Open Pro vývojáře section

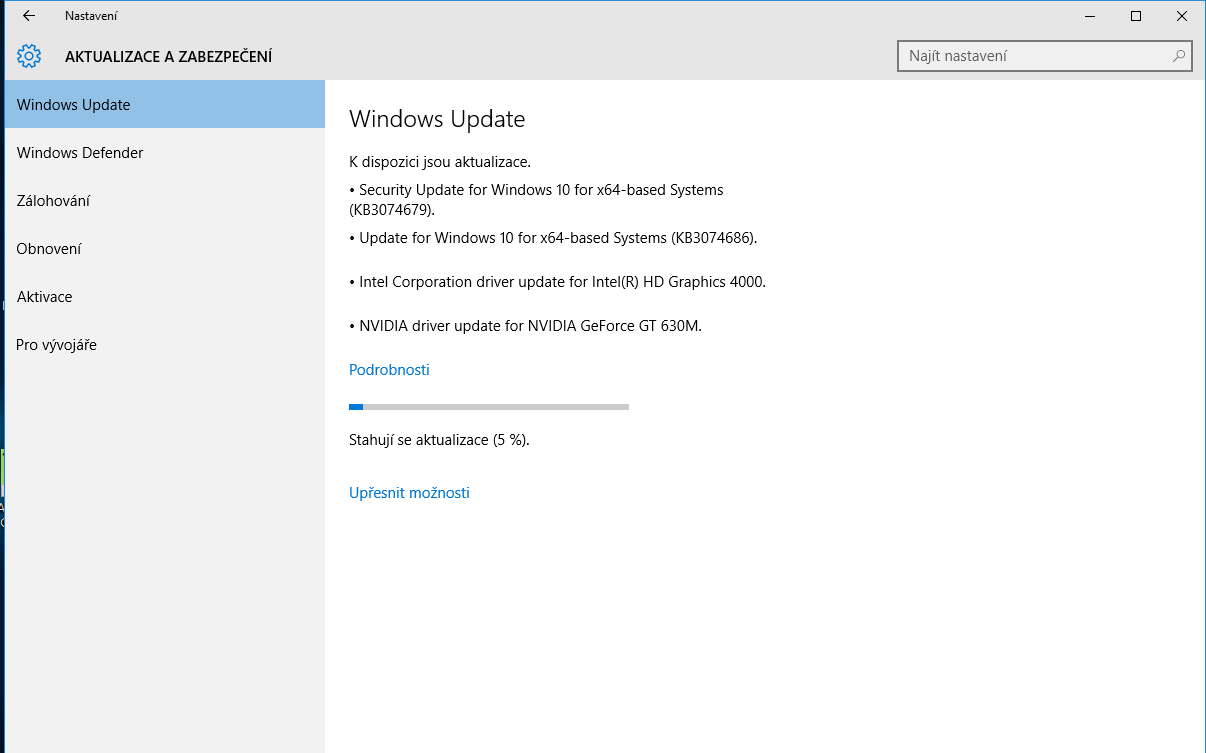tap(165, 344)
